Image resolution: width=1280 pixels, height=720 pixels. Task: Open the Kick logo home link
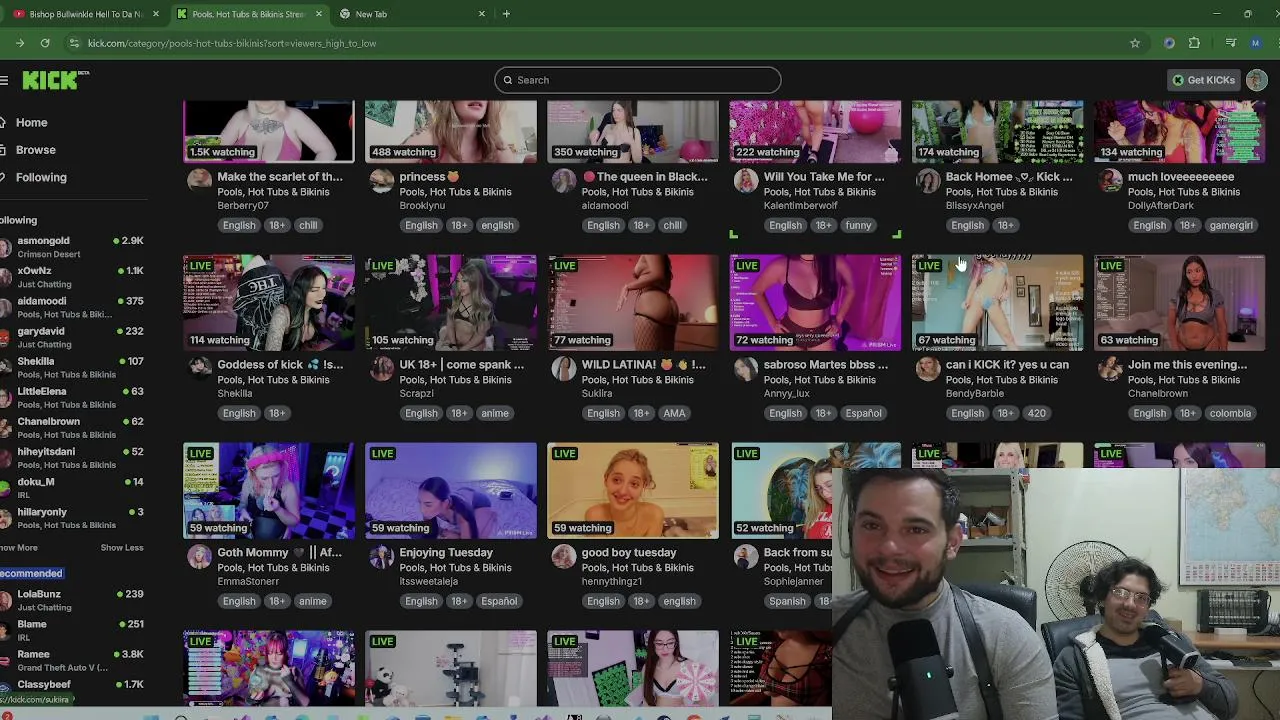click(55, 80)
